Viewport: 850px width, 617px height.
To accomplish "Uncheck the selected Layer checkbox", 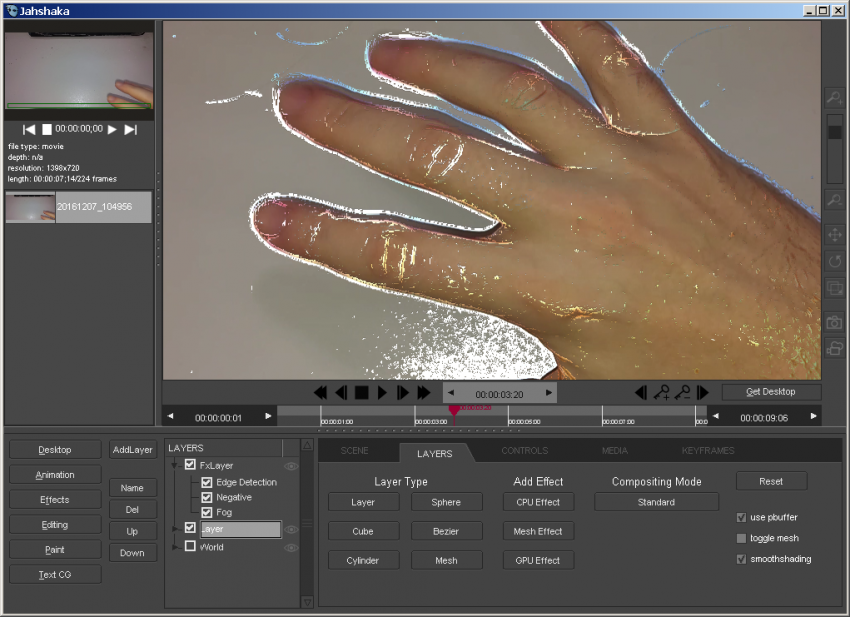I will tap(190, 528).
